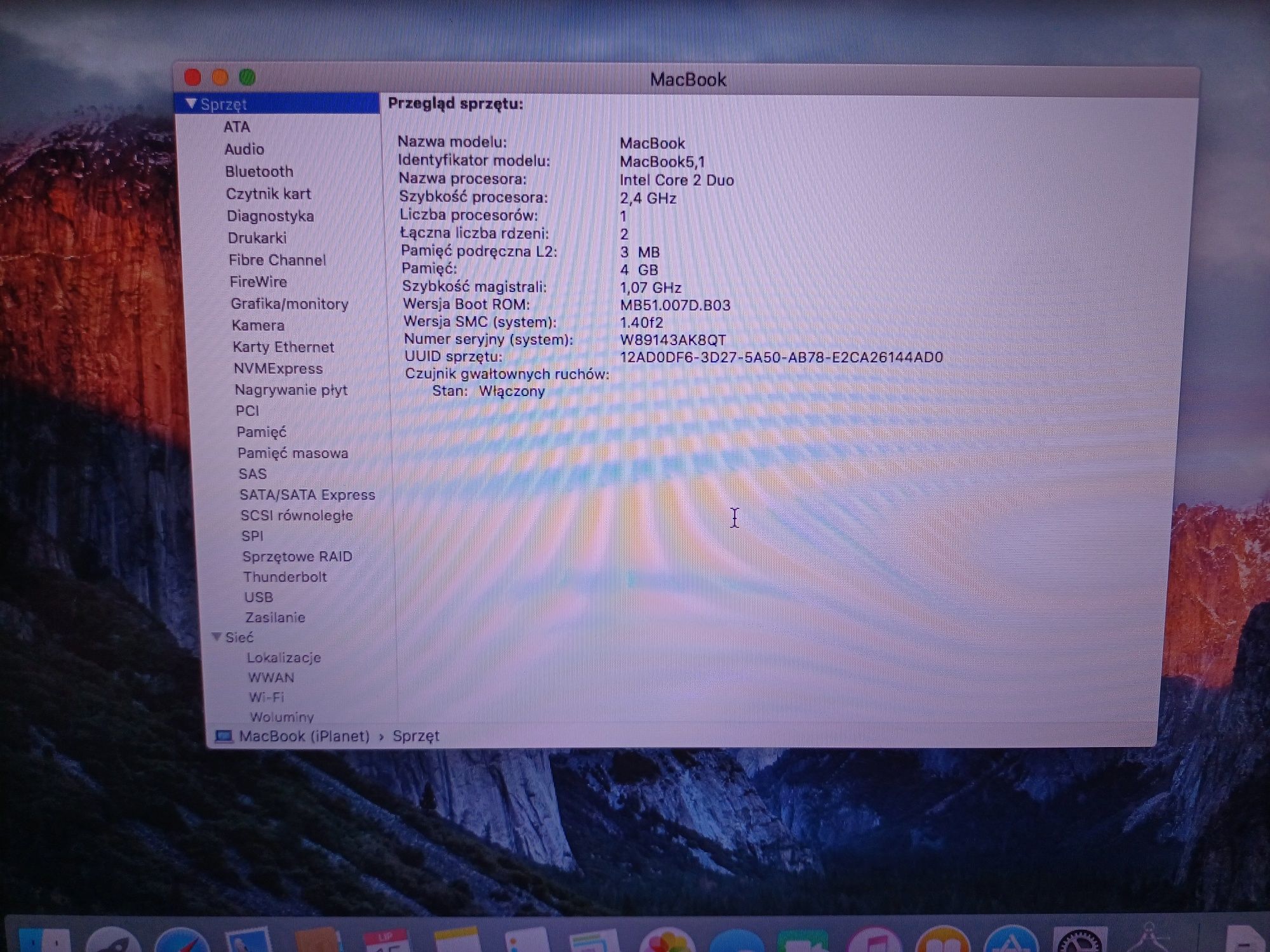Select Nagrywanie płyt in the sidebar

pyautogui.click(x=291, y=390)
